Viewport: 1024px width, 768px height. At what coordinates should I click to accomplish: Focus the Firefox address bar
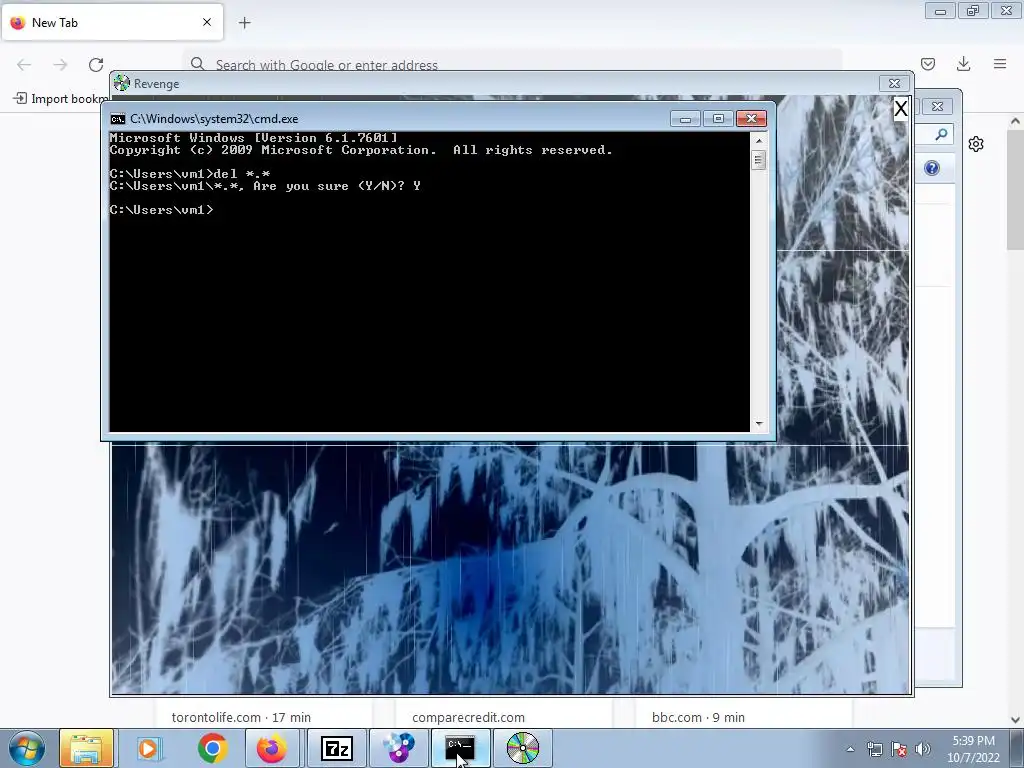click(512, 65)
